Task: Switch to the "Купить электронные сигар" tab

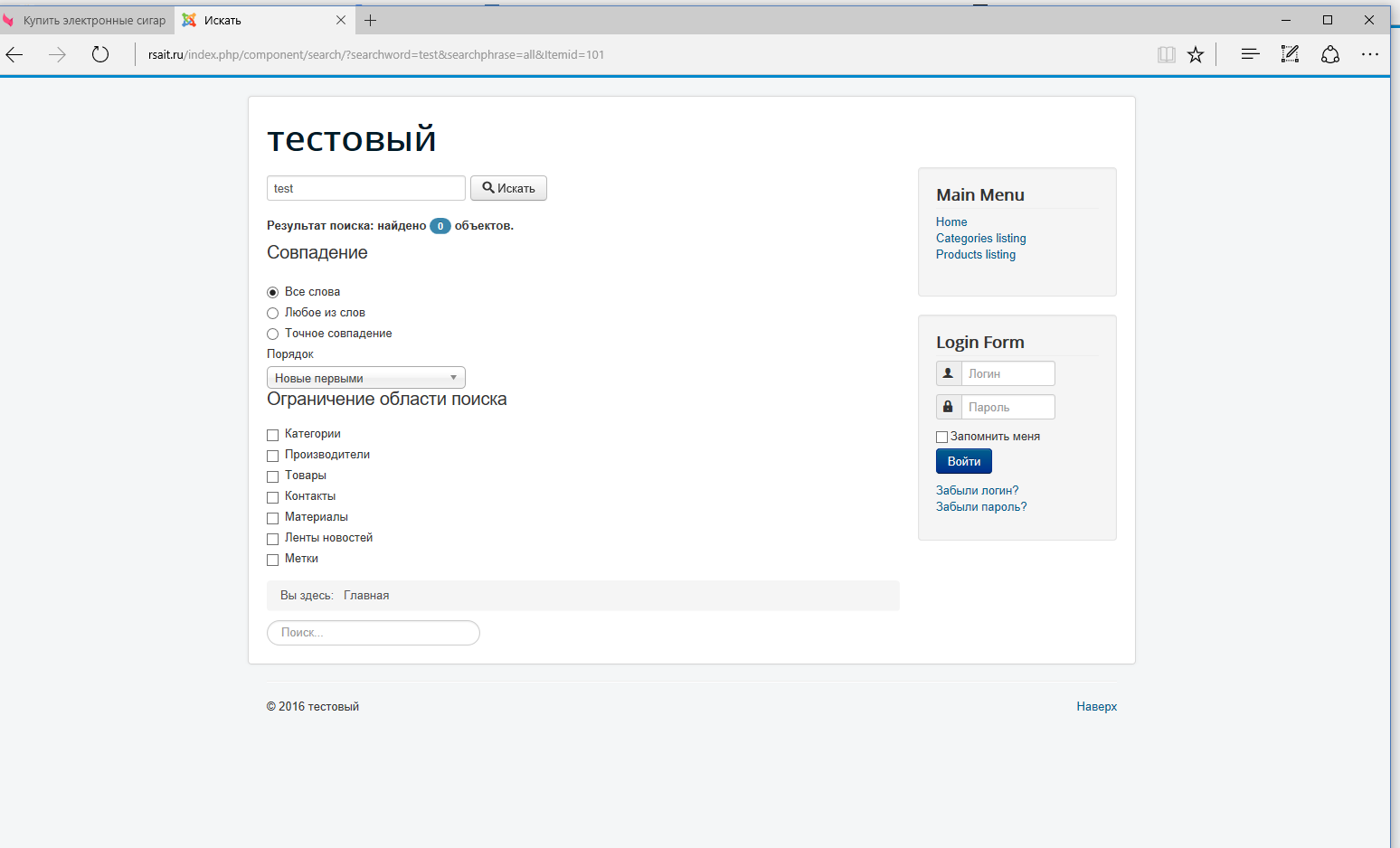Action: [x=89, y=20]
